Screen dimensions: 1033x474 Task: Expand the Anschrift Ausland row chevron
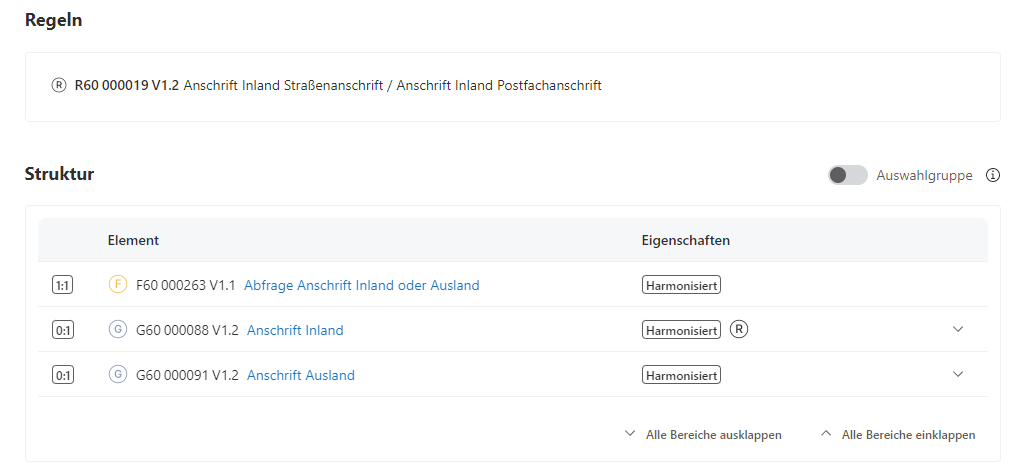[958, 374]
